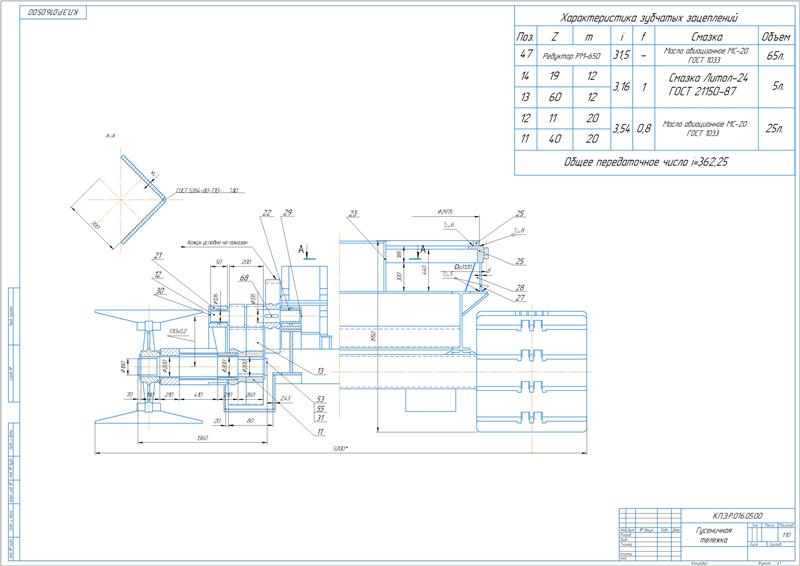Select callout number "53"
This screenshot has width=800, height=566.
(x=320, y=399)
